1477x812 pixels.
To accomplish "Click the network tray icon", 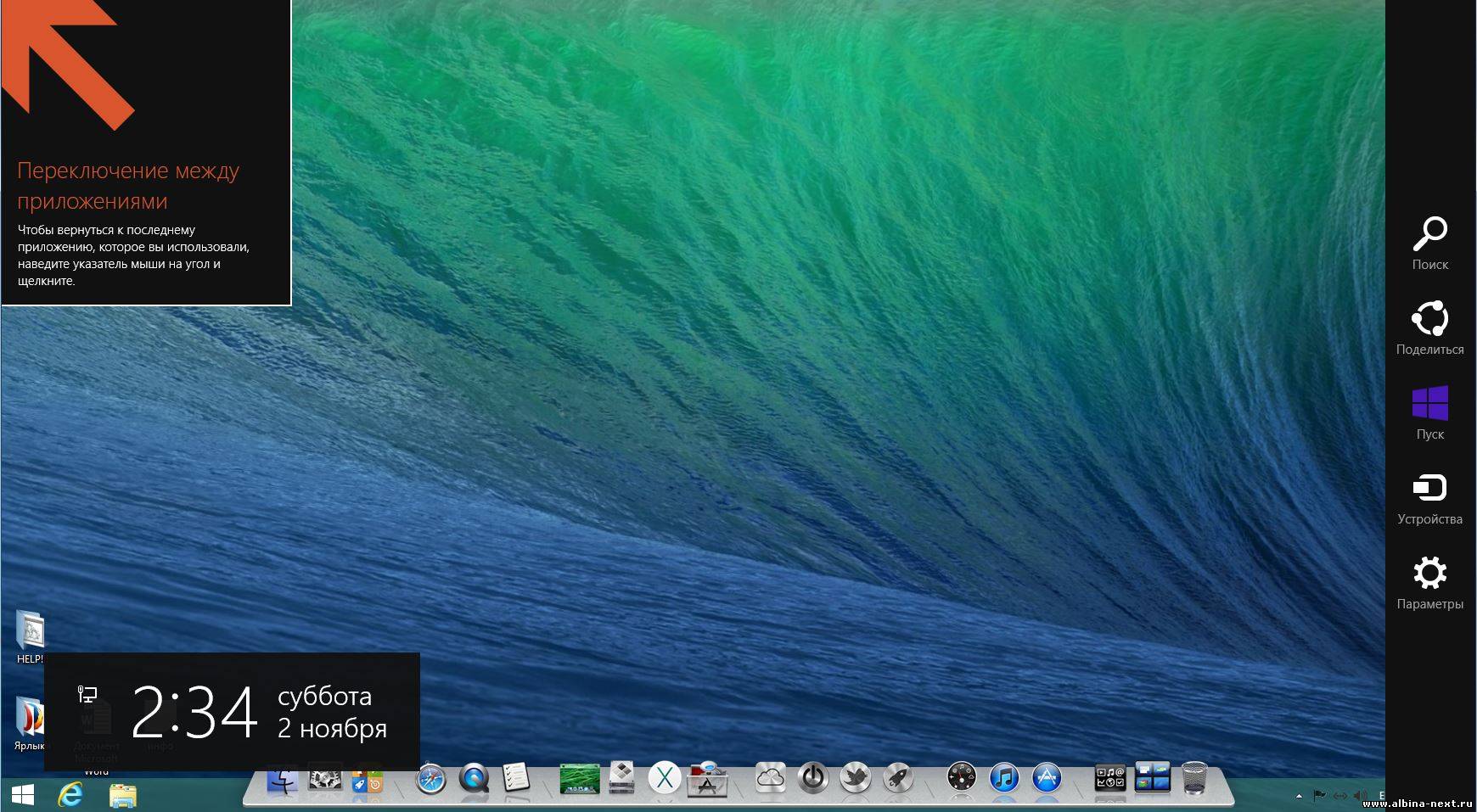I will (x=1340, y=797).
